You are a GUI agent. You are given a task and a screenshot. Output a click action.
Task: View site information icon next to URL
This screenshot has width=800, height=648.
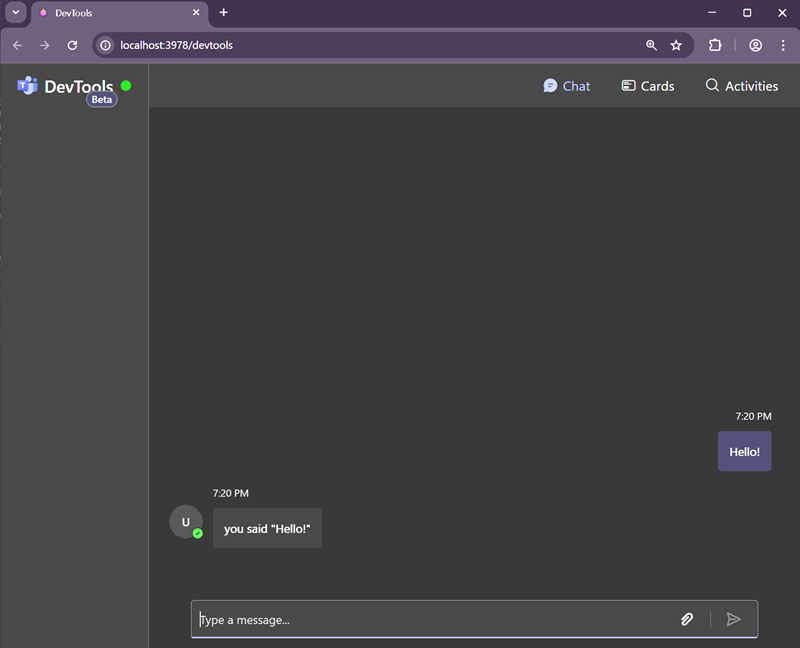(105, 45)
